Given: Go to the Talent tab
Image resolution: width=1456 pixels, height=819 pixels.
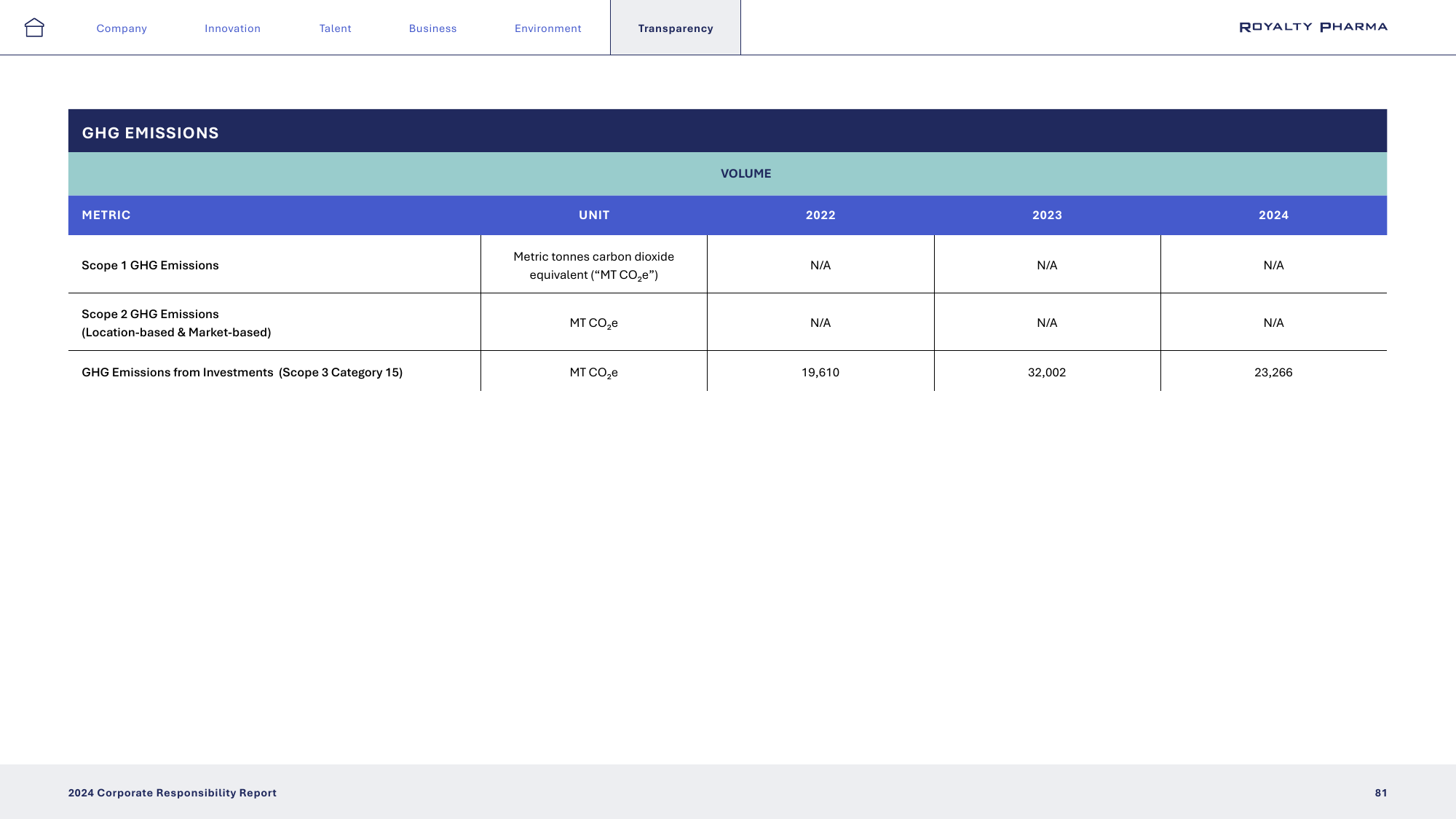Looking at the screenshot, I should [x=336, y=28].
